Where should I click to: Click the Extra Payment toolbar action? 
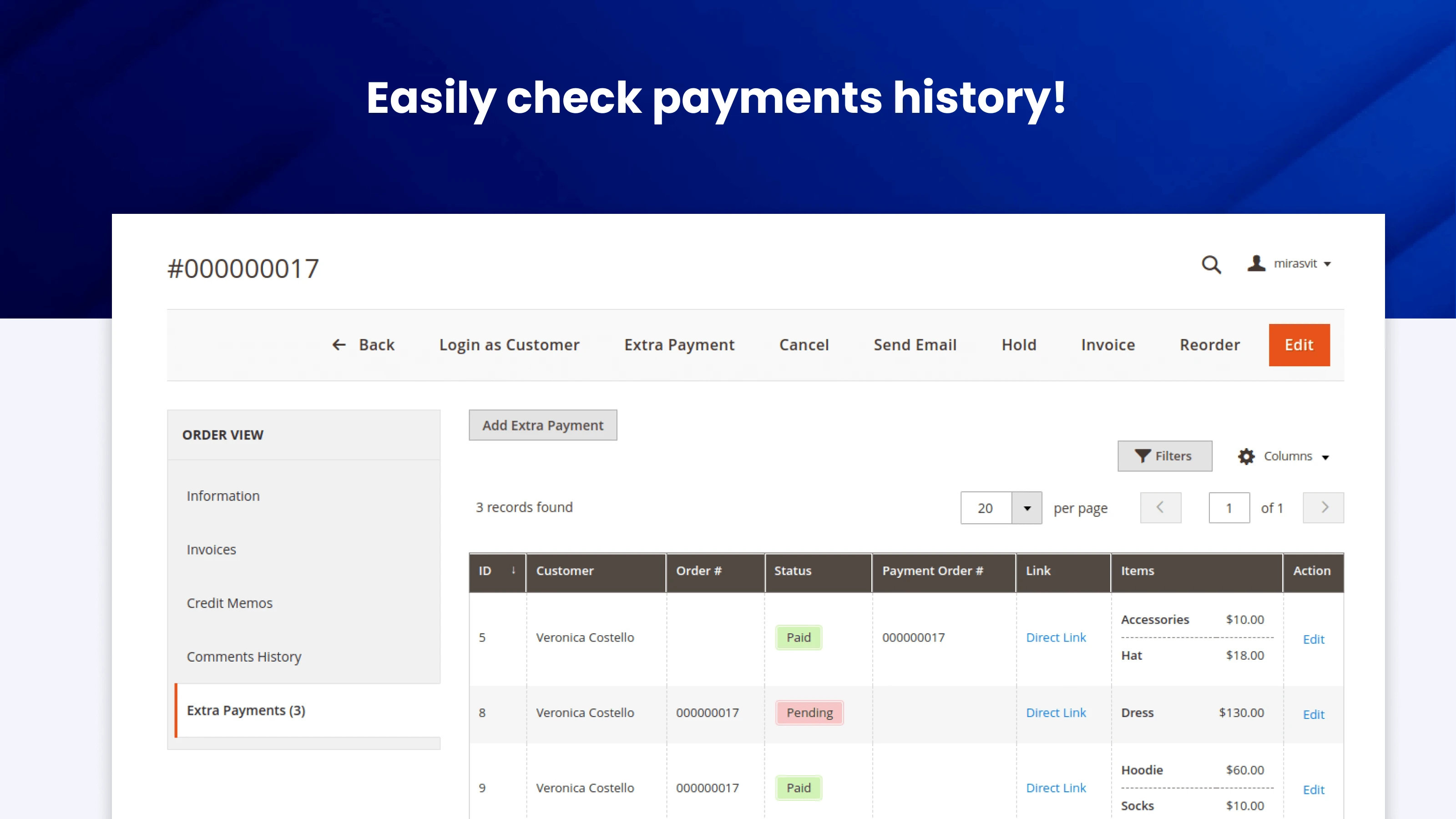pos(679,345)
